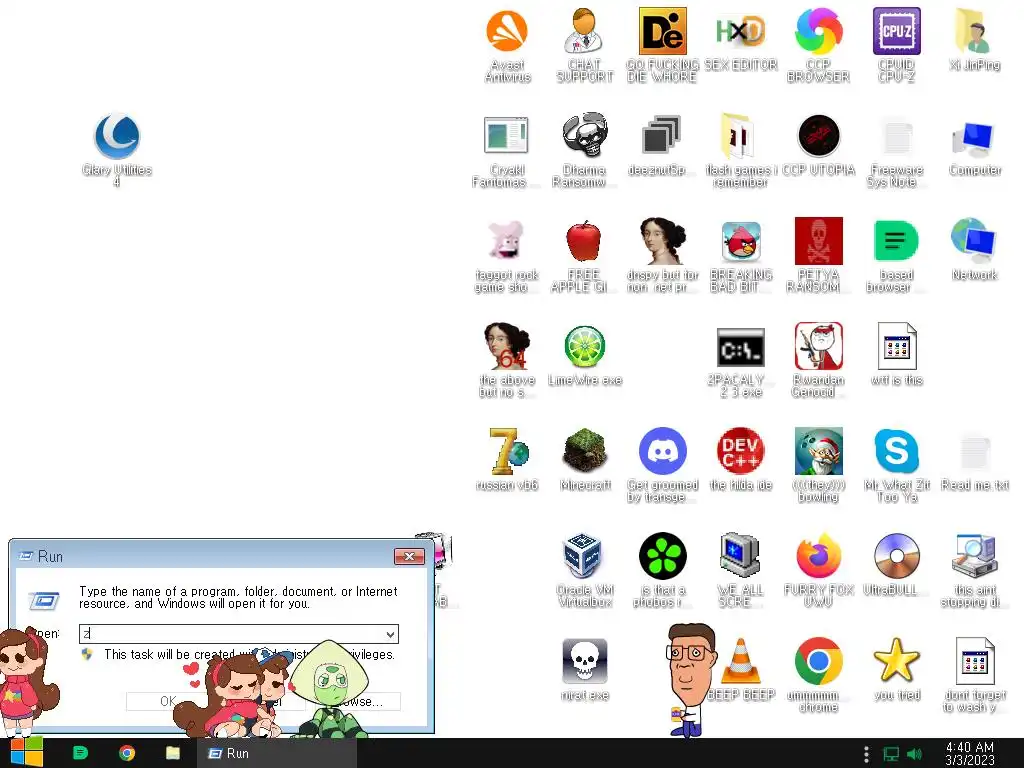Screen dimensions: 1024x768
Task: Select the mirai exe skull icon
Action: click(584, 661)
